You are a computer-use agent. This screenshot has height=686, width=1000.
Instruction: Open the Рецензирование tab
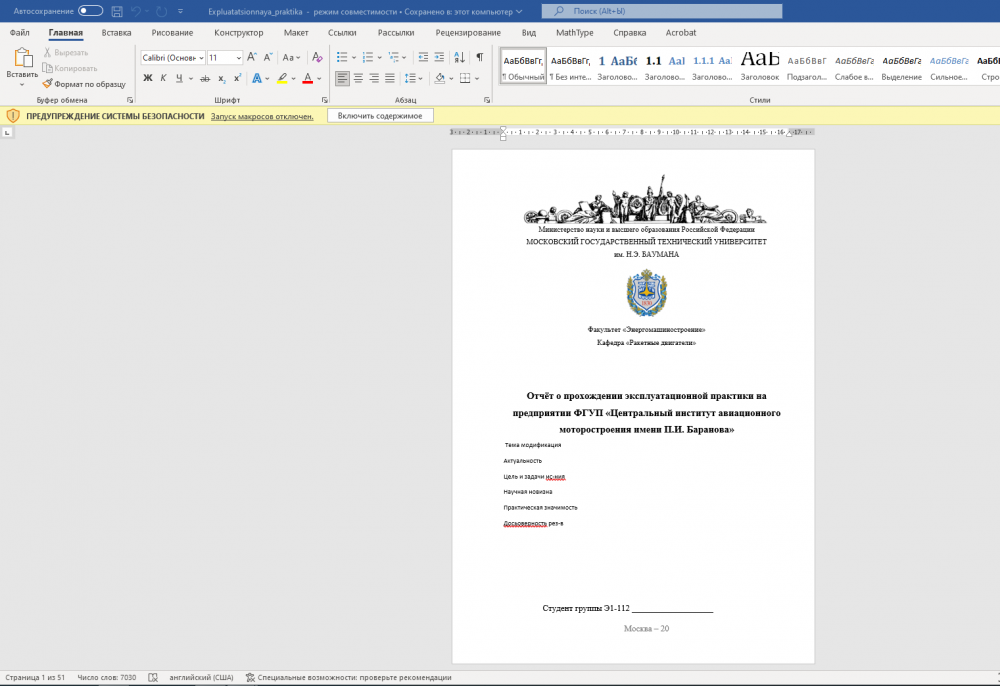(x=468, y=33)
